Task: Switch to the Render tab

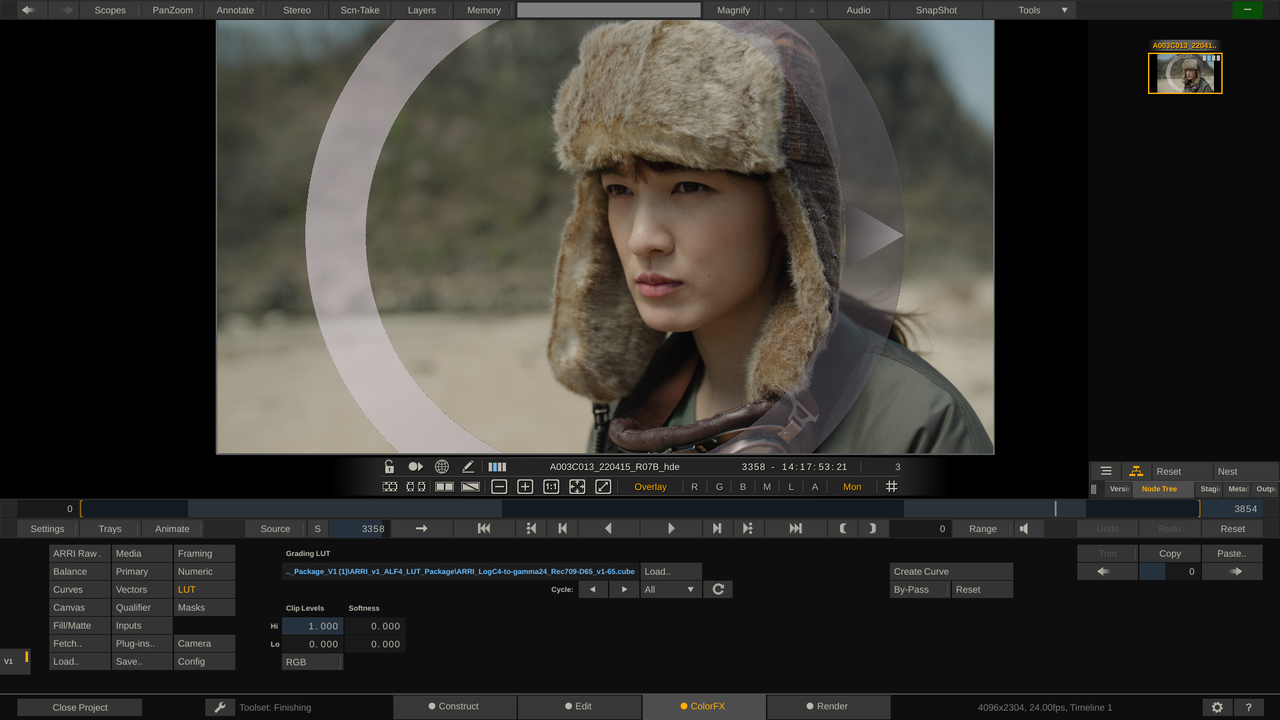Action: [828, 707]
